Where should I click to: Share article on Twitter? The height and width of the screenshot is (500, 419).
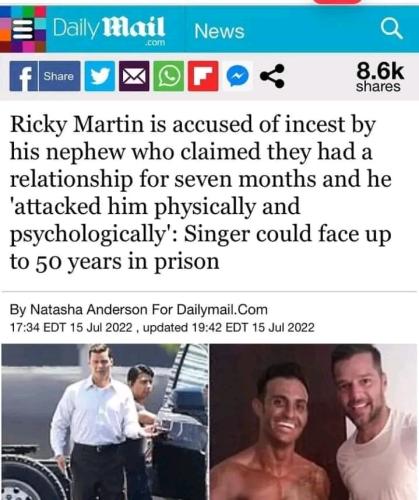pos(100,76)
